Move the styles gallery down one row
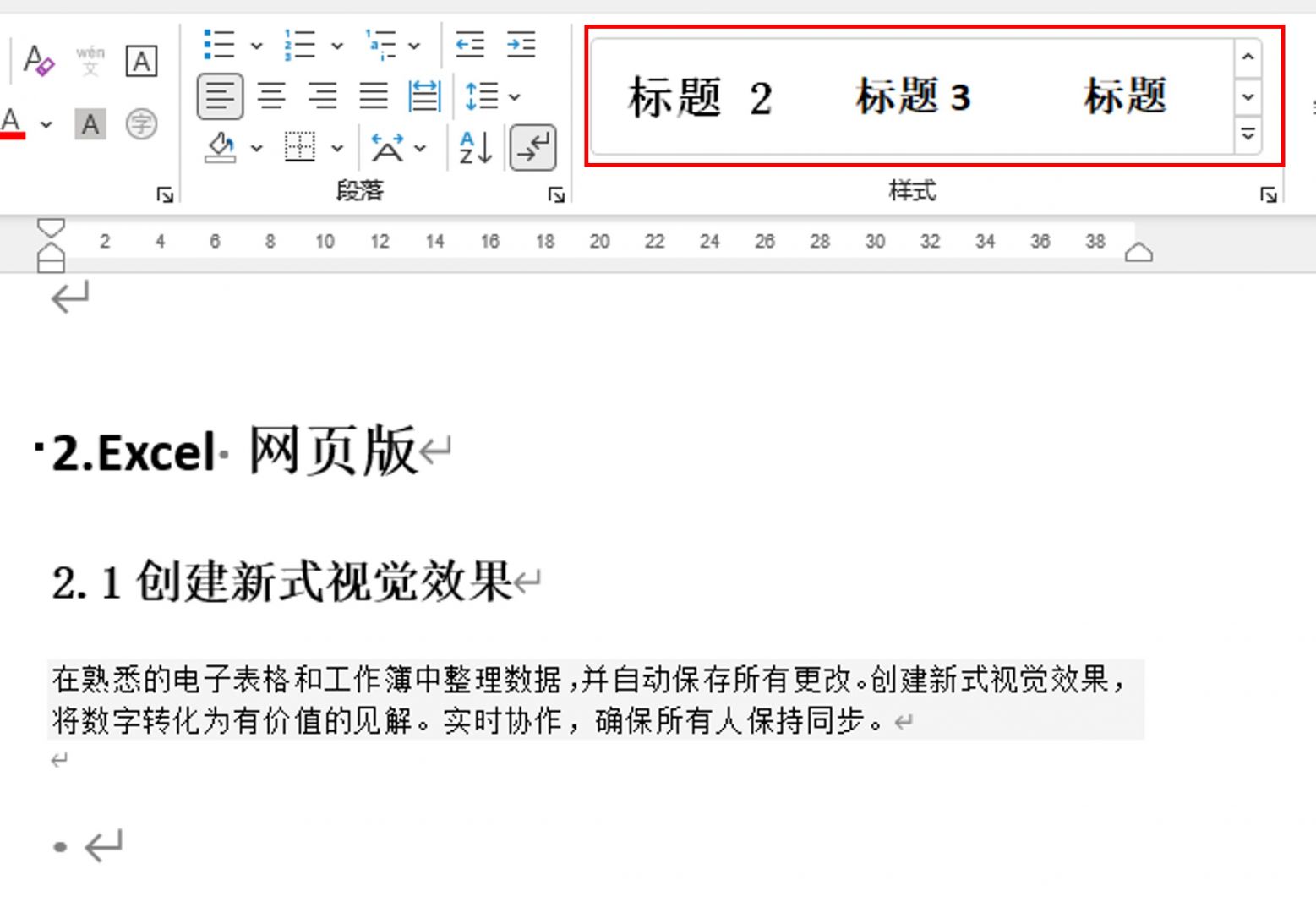The width and height of the screenshot is (1316, 913). click(1248, 97)
